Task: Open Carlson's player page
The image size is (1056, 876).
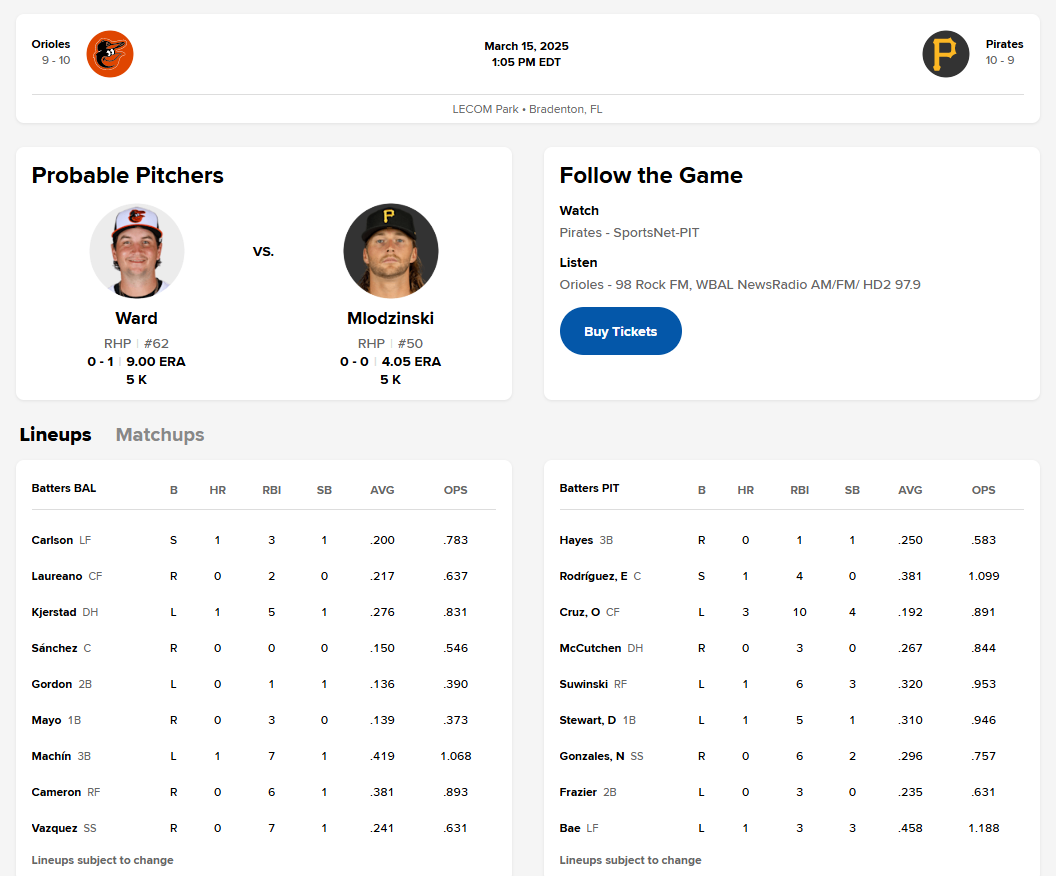Action: click(52, 540)
